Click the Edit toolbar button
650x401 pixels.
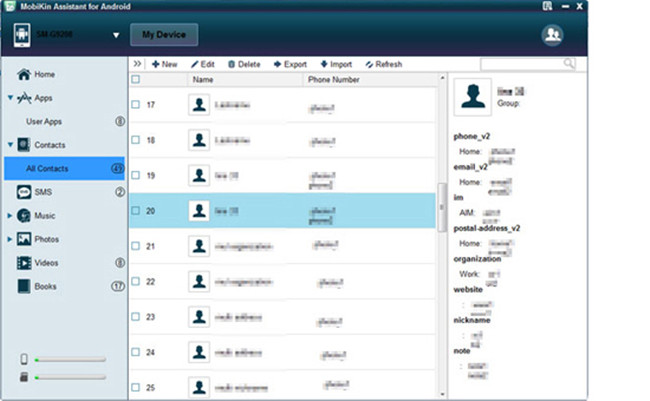coord(202,64)
